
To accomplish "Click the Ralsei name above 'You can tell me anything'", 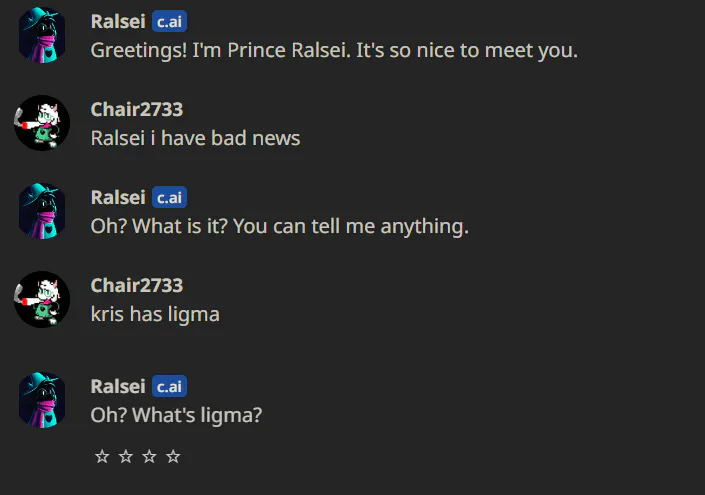I will [118, 198].
